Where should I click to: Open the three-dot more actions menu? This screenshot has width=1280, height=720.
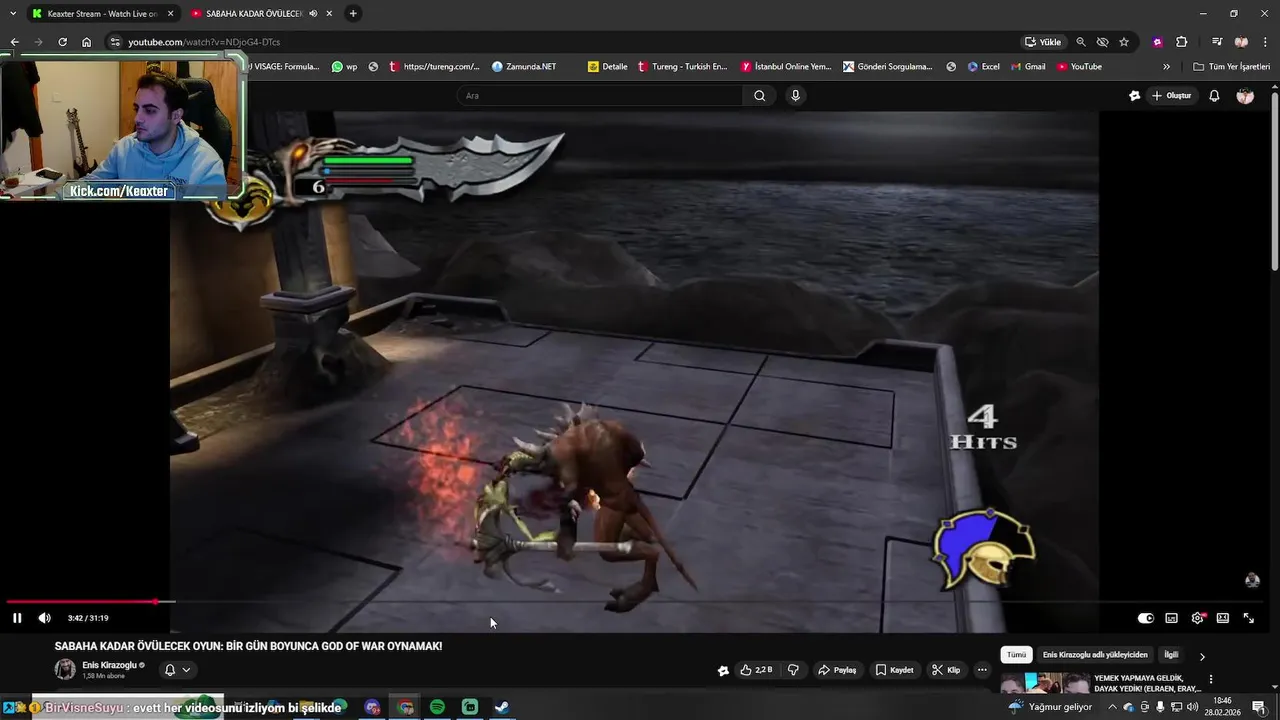pos(983,670)
